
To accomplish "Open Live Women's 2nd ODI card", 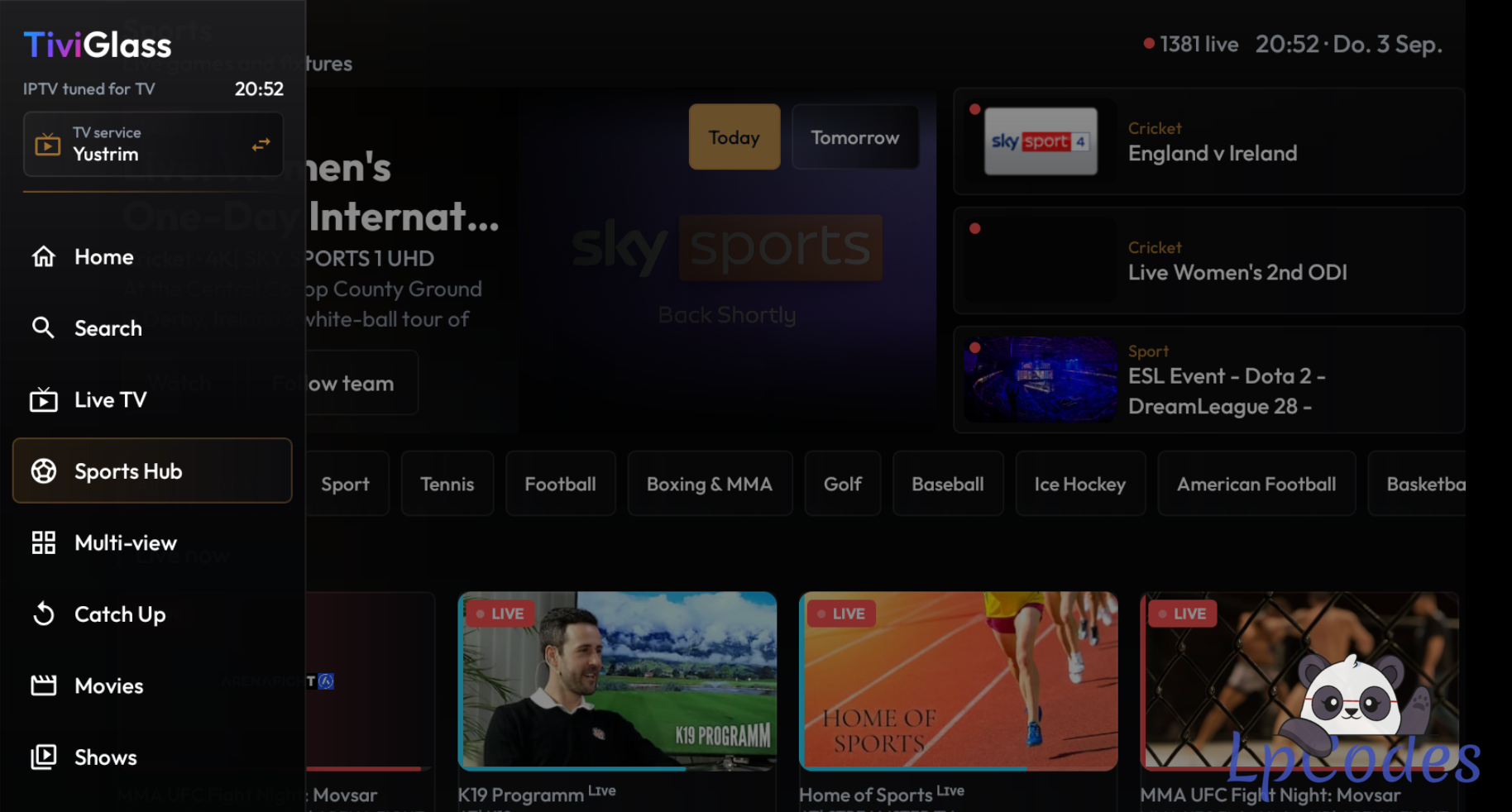I will tap(1209, 260).
